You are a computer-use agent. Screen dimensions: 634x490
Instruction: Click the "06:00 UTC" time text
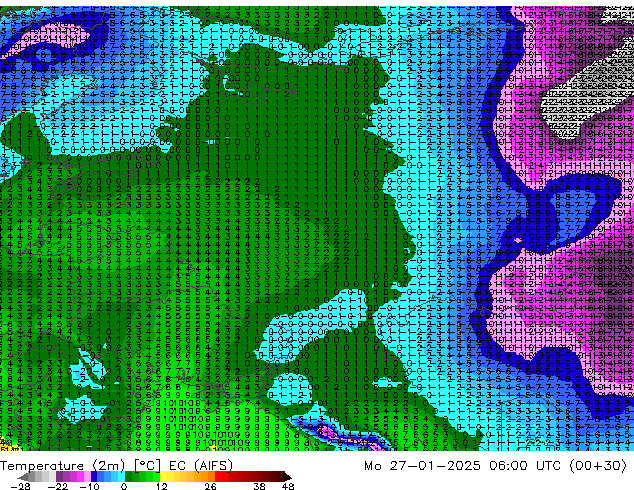pyautogui.click(x=525, y=466)
